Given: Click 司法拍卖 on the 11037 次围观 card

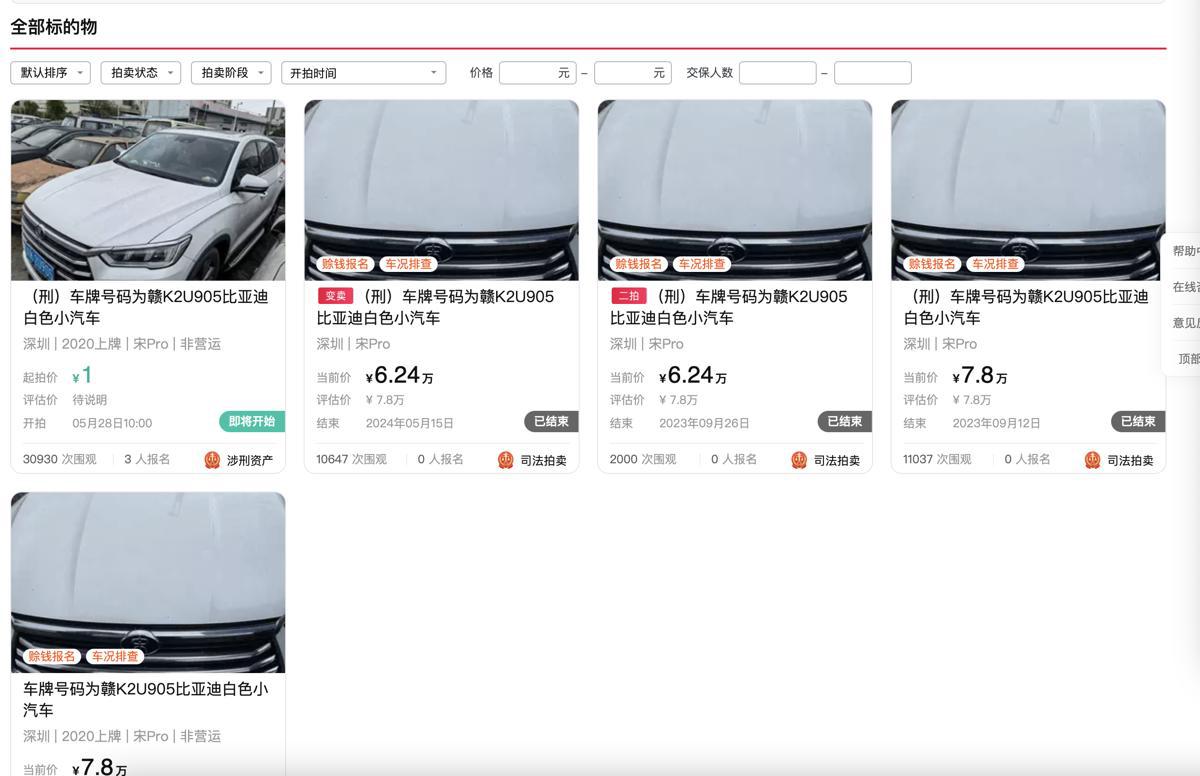Looking at the screenshot, I should 1130,460.
